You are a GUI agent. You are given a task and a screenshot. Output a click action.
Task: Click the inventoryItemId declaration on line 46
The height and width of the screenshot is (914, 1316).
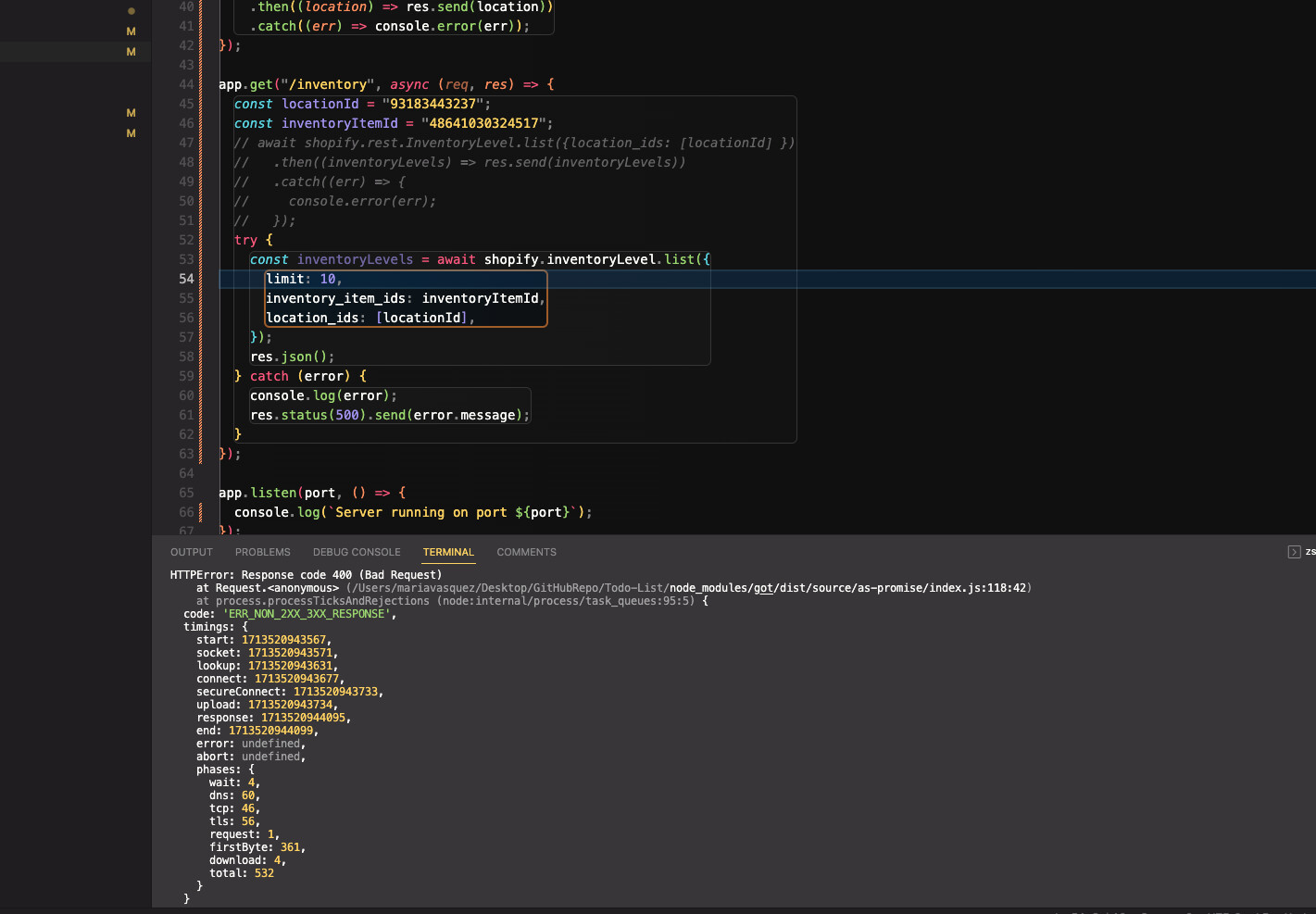pos(339,123)
